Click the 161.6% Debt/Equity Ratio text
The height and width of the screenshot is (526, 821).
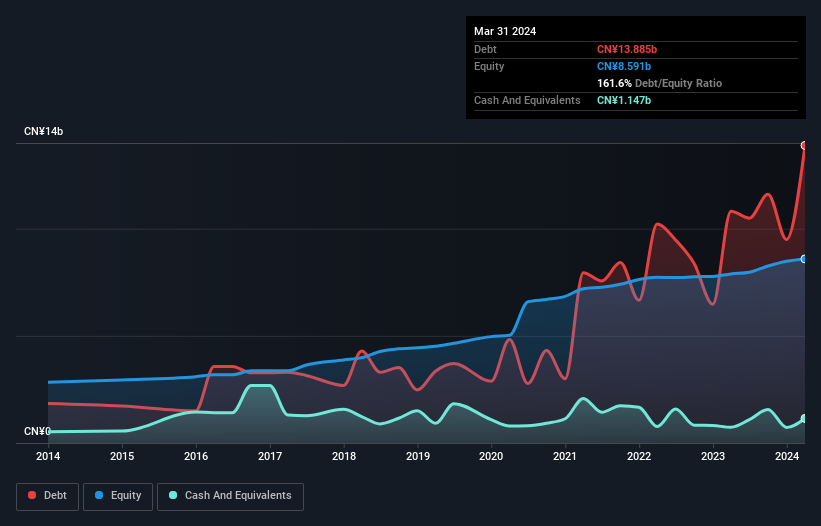659,83
